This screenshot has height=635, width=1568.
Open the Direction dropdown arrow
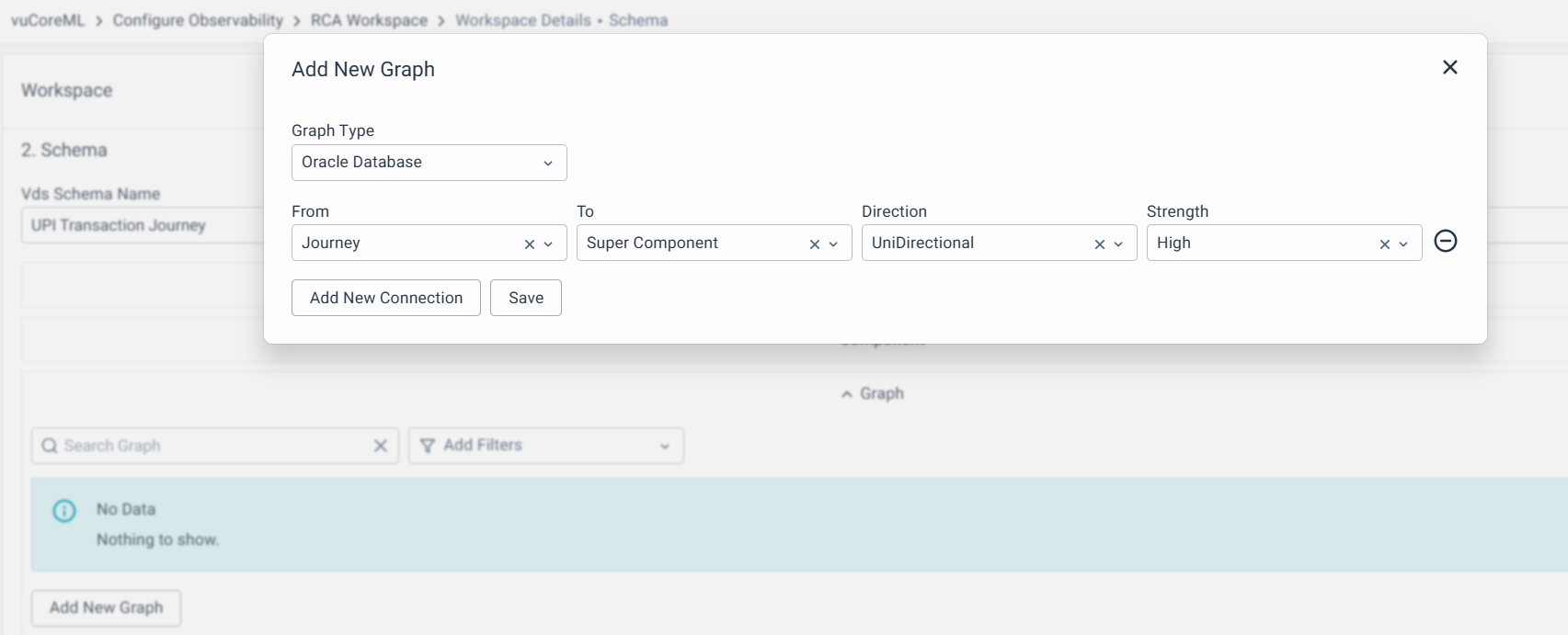pyautogui.click(x=1118, y=244)
